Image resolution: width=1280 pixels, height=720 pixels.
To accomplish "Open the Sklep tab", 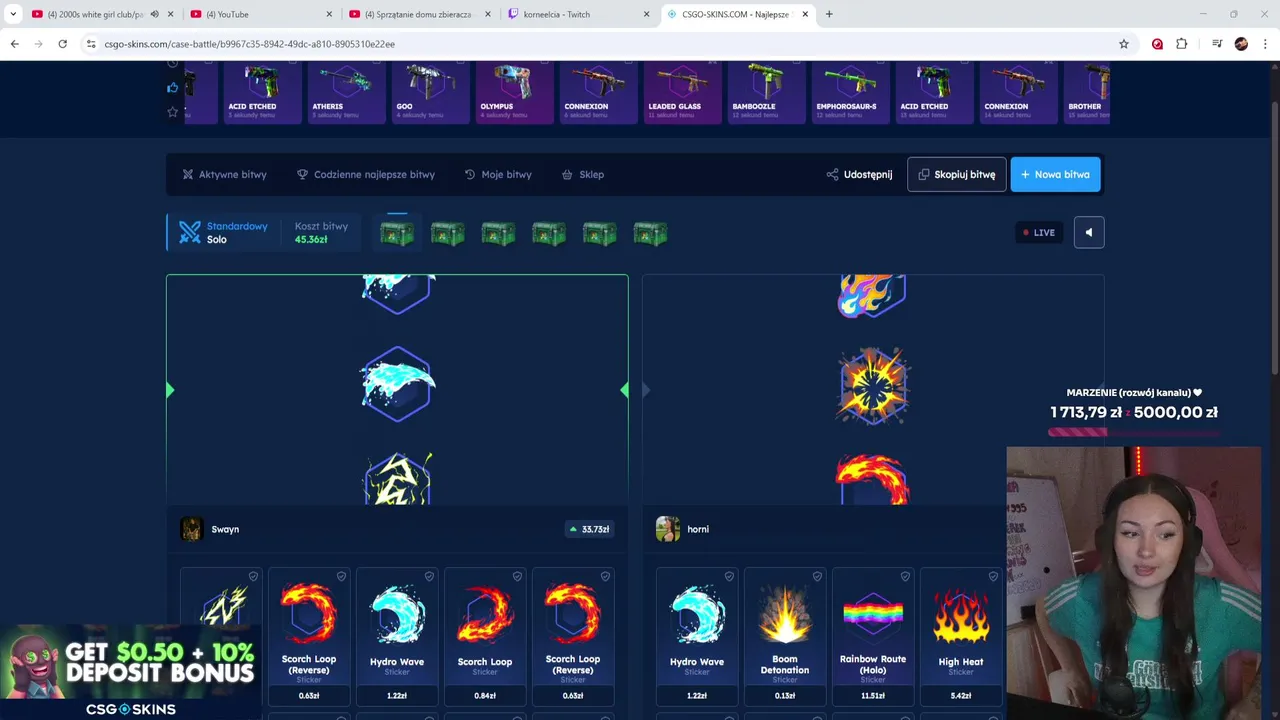I will coord(583,174).
